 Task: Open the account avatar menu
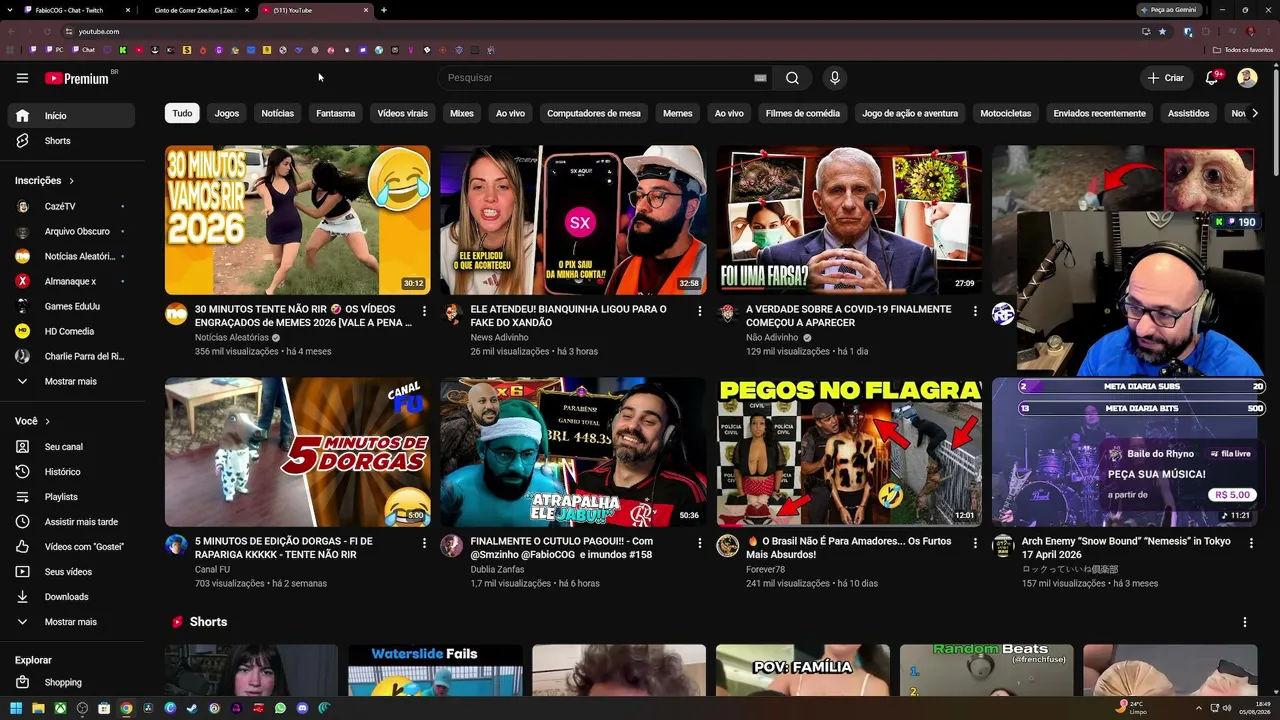click(x=1247, y=78)
